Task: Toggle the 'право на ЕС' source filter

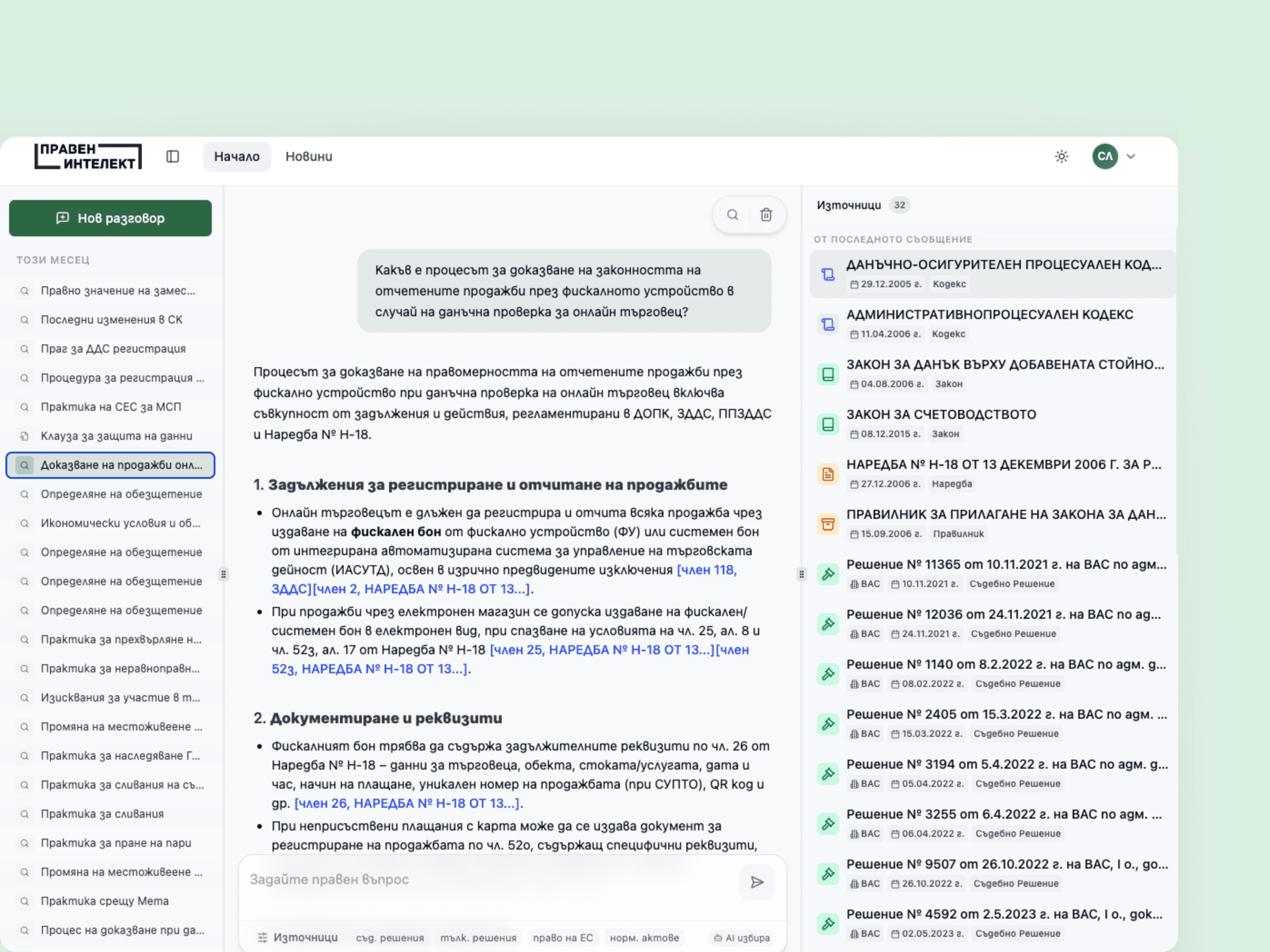Action: coord(562,938)
